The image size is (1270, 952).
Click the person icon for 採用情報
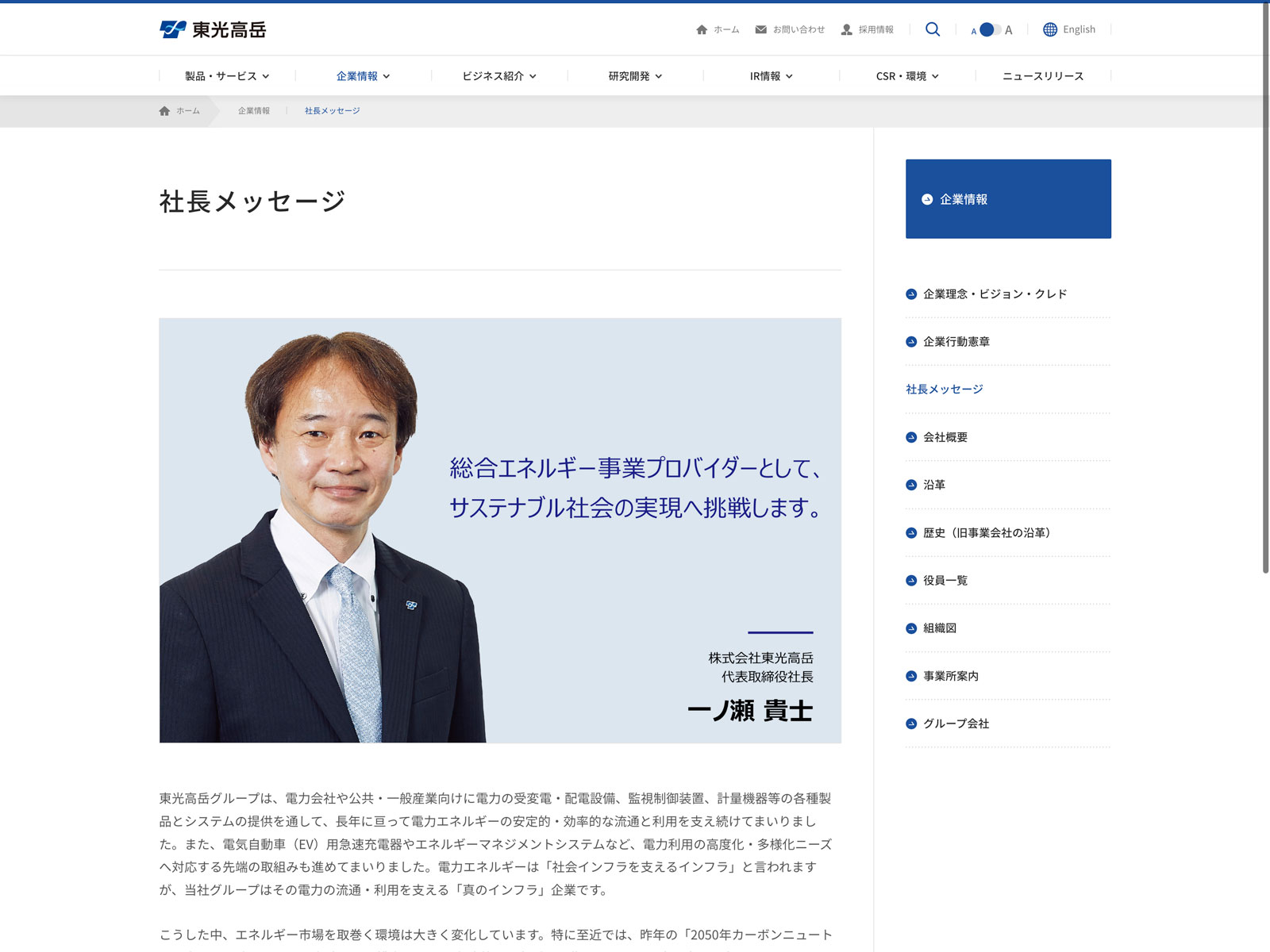coord(847,29)
